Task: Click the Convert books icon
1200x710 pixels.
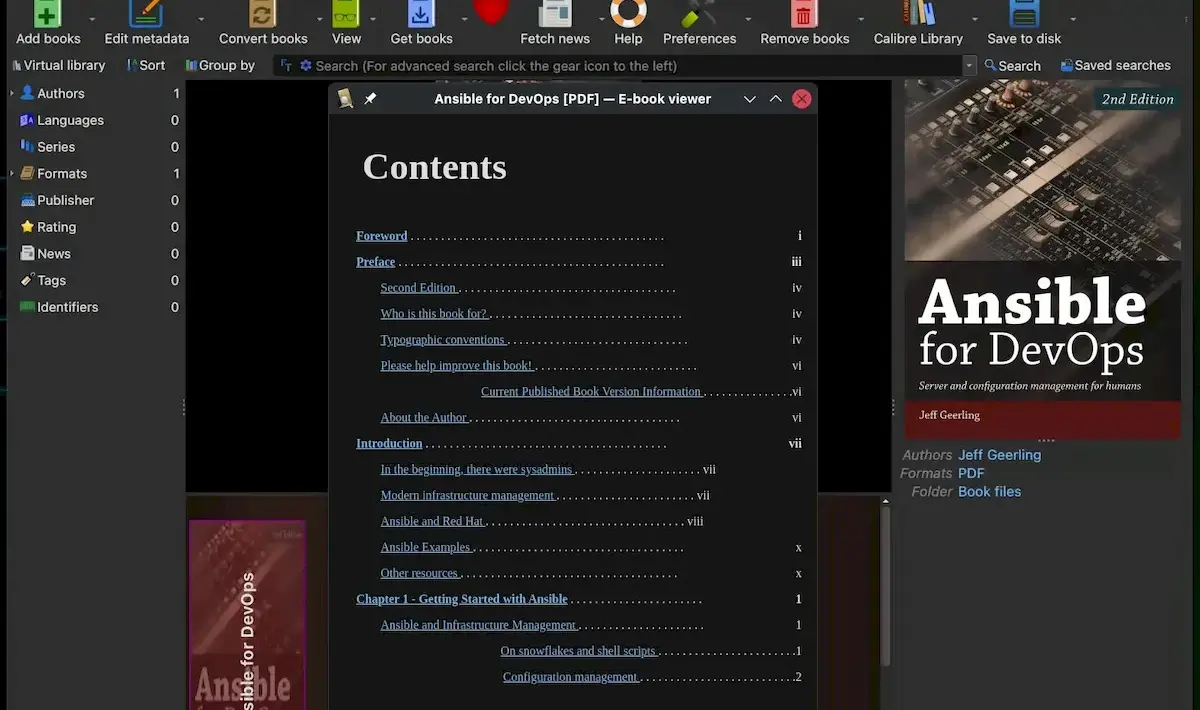Action: click(263, 13)
